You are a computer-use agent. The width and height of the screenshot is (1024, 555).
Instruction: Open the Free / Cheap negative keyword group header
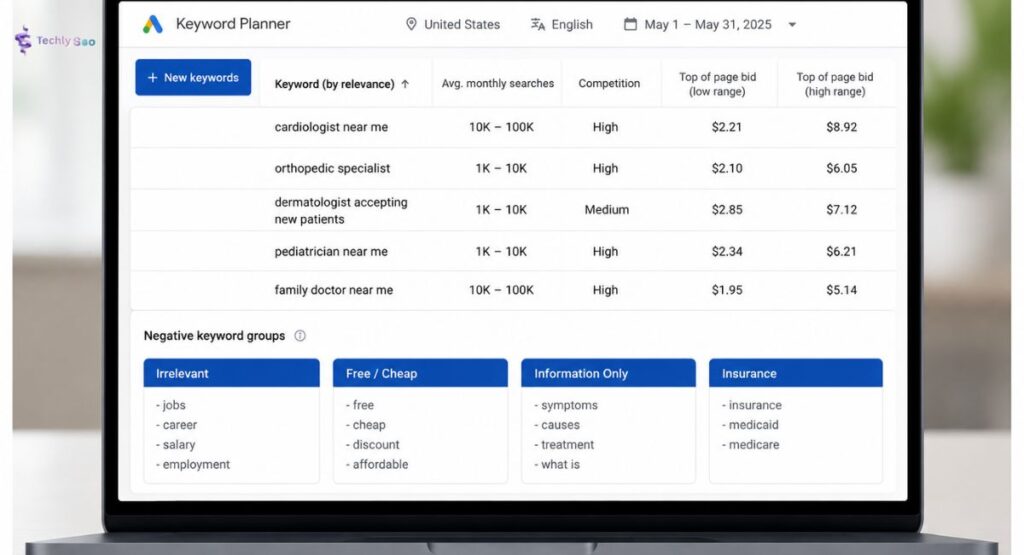tap(421, 373)
